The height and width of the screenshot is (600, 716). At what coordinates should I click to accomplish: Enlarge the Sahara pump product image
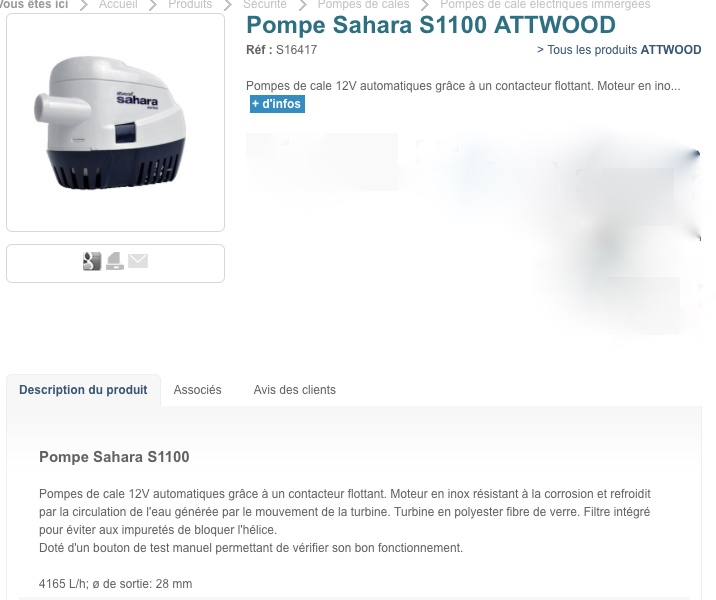[115, 122]
